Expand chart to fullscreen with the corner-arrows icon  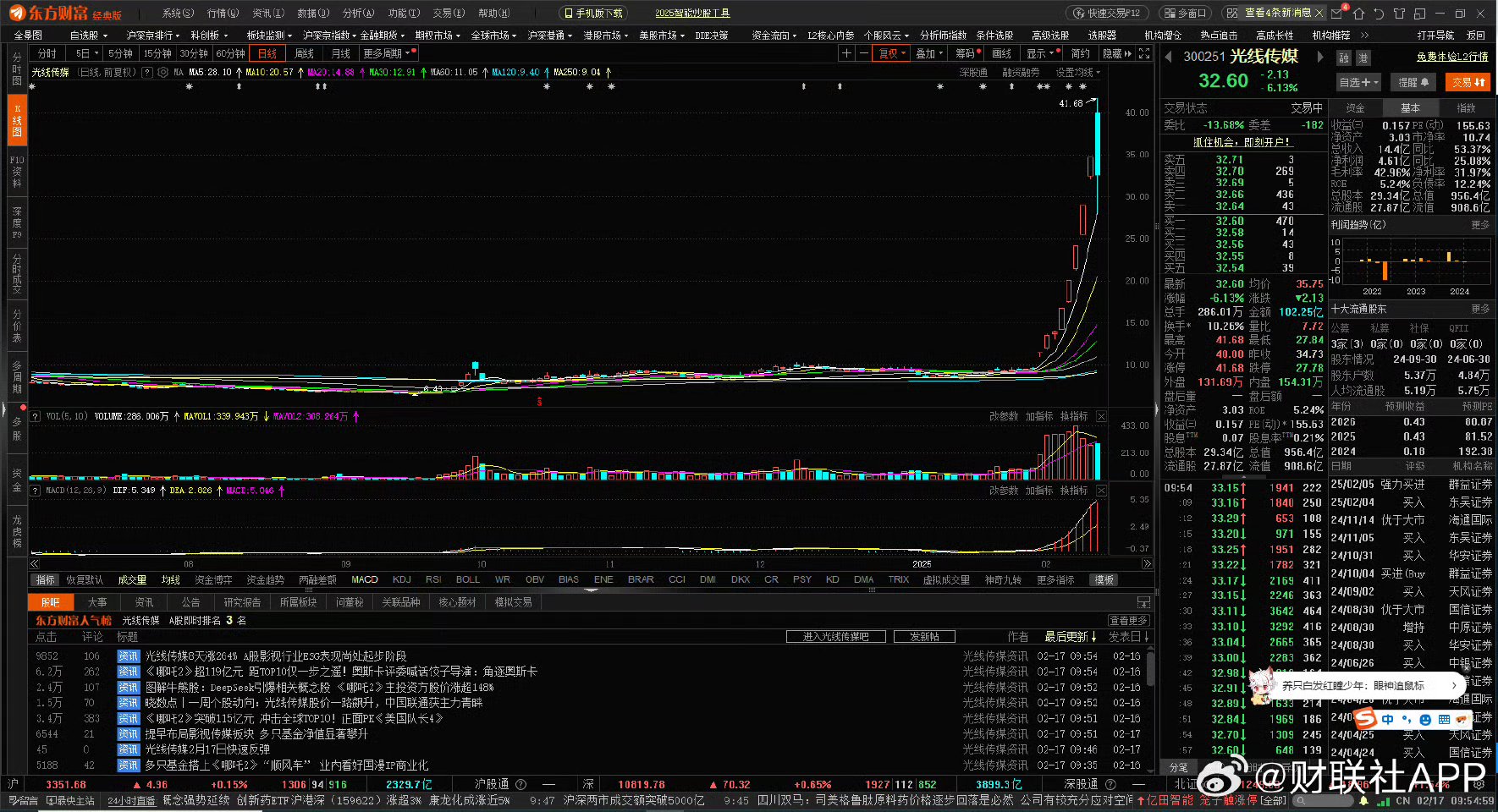(1144, 53)
